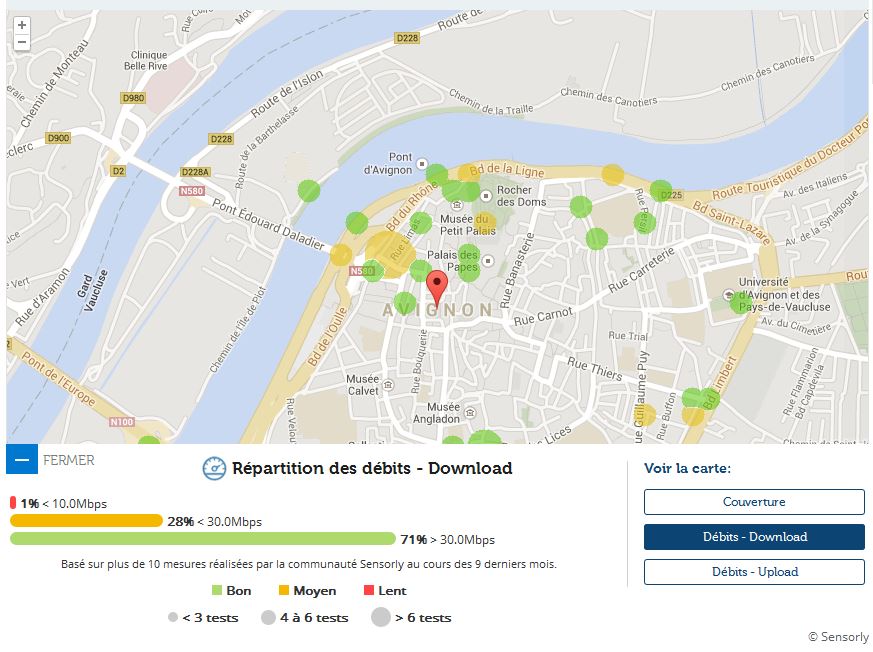This screenshot has width=873, height=652.
Task: Click the speedometer icon beside Répartition des débits
Action: pos(214,469)
